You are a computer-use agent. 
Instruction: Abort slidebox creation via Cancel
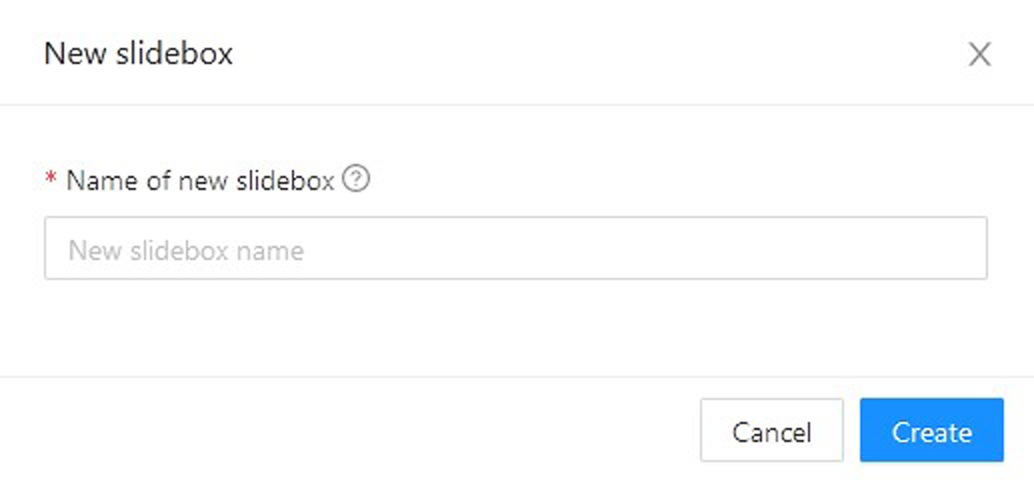[771, 432]
